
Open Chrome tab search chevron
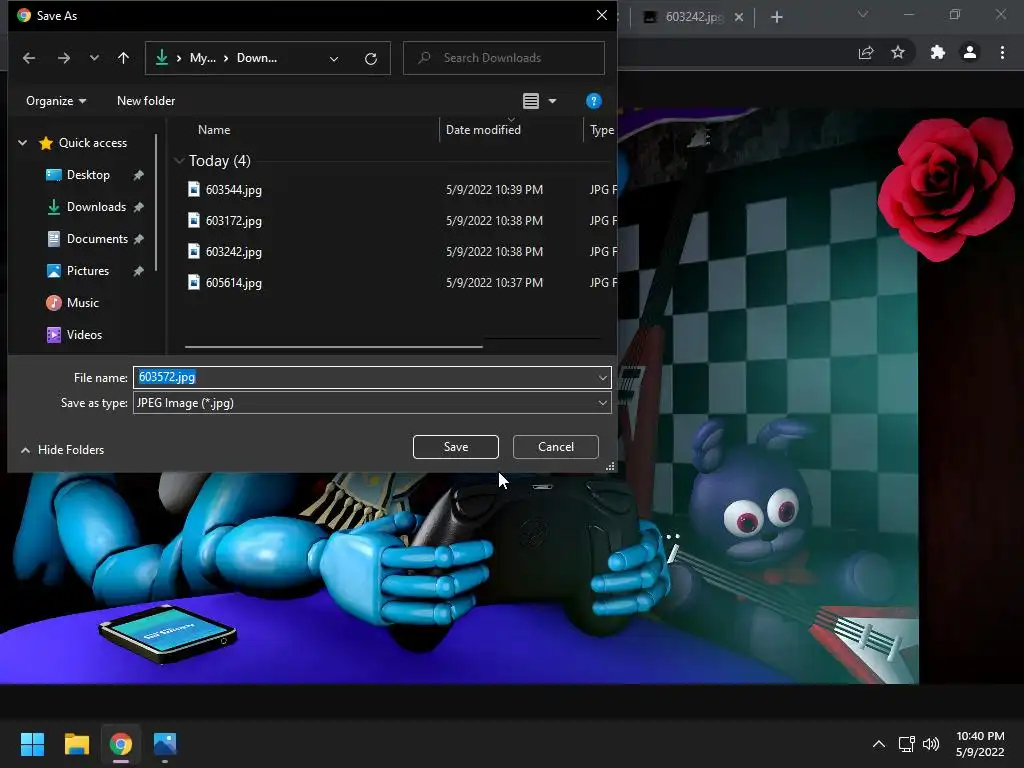click(x=863, y=14)
